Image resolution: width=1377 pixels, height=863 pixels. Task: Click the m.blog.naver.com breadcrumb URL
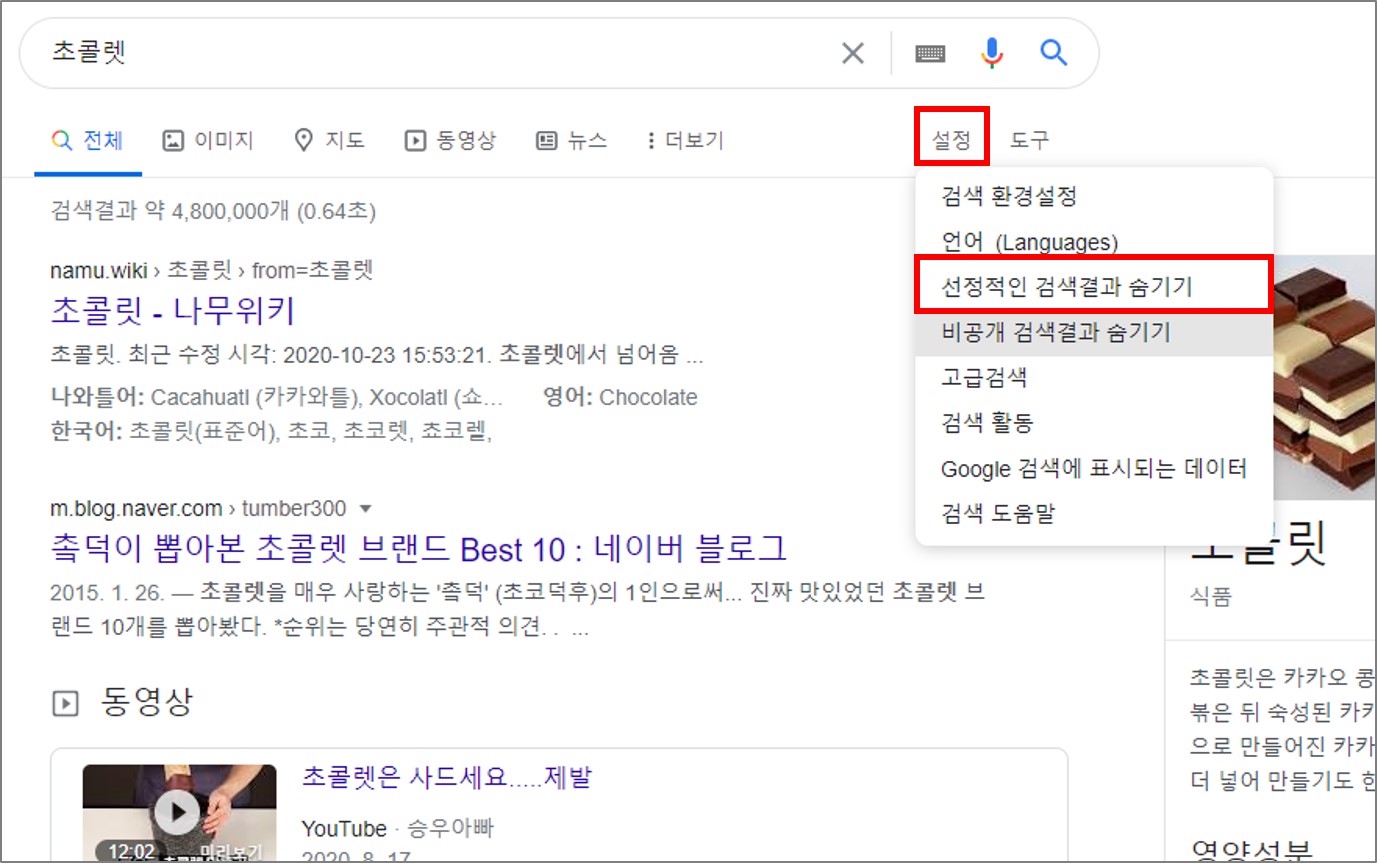pyautogui.click(x=196, y=508)
